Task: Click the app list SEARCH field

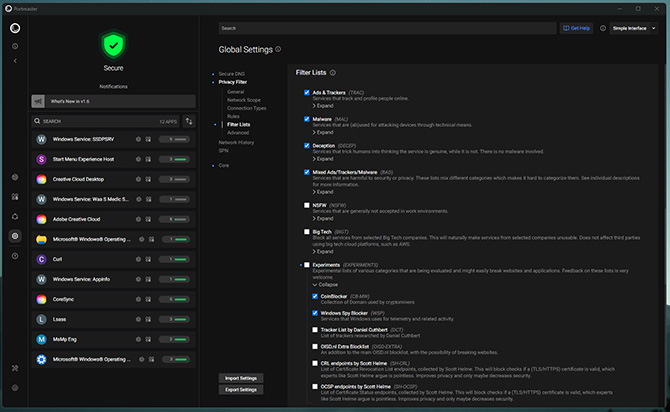Action: coord(106,121)
